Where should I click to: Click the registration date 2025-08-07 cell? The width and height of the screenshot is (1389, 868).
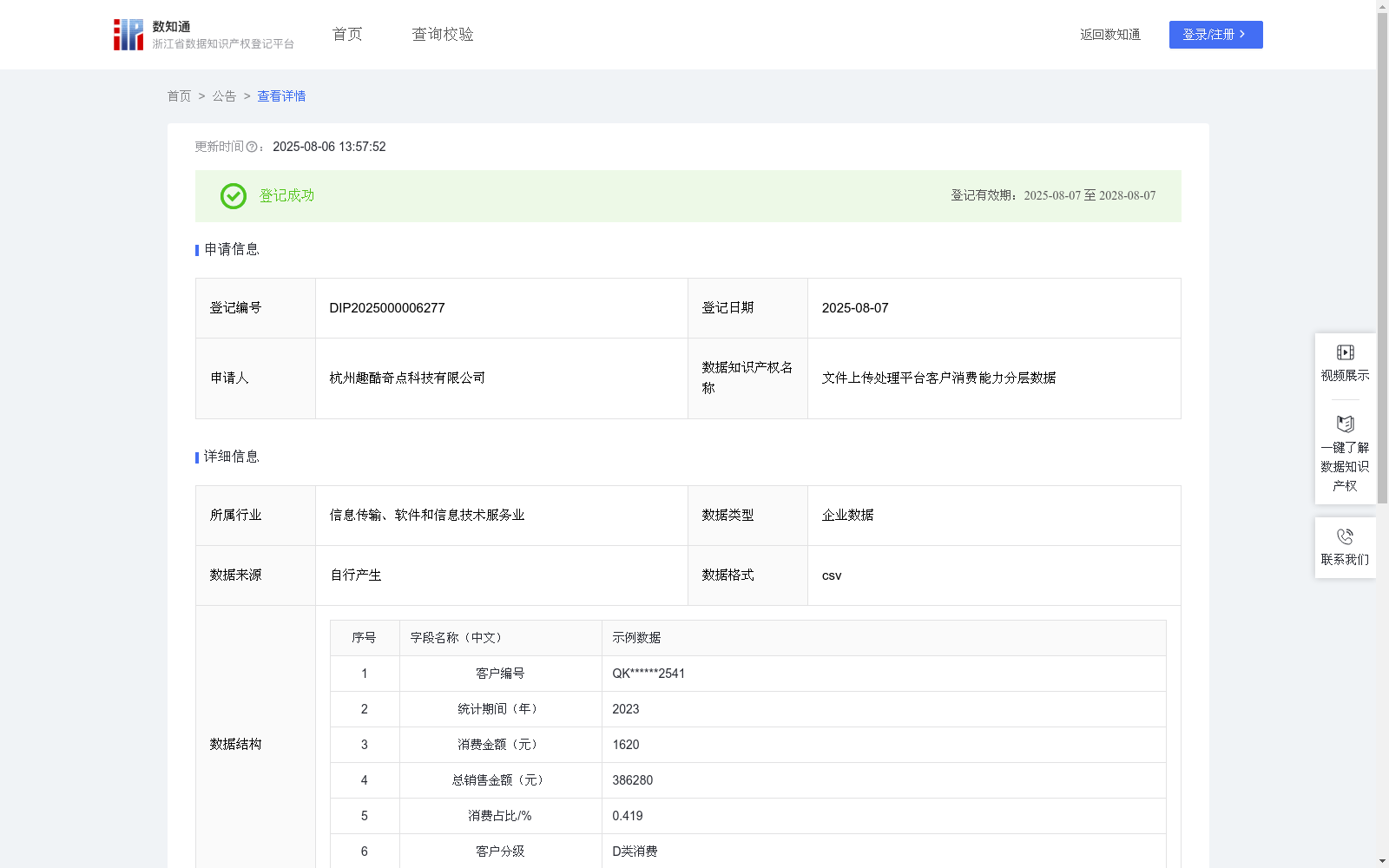994,308
